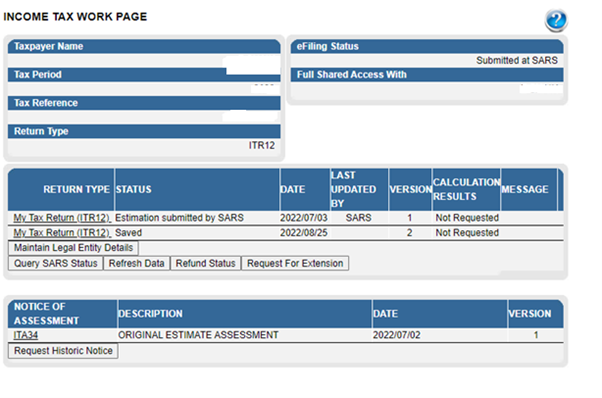Open the My Tax Return (ITR12) estimation row link

point(62,218)
